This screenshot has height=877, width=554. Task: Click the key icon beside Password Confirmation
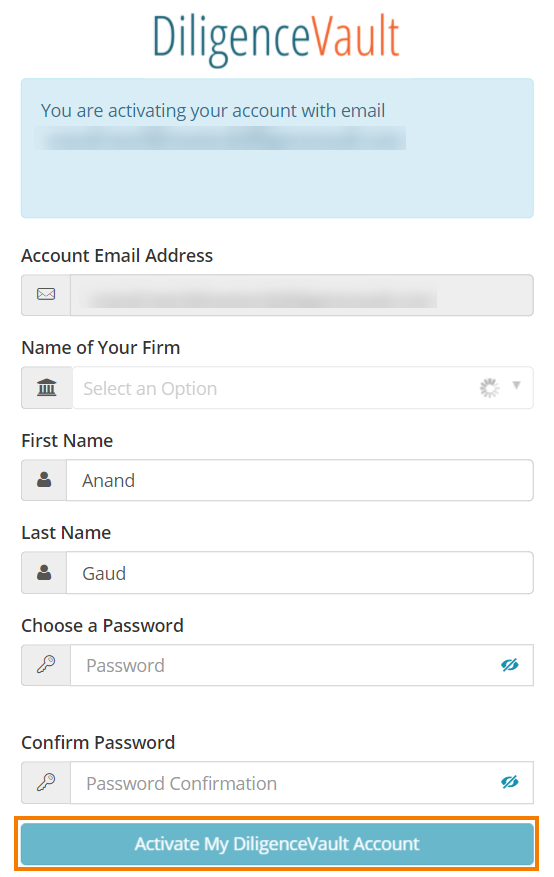tap(46, 782)
